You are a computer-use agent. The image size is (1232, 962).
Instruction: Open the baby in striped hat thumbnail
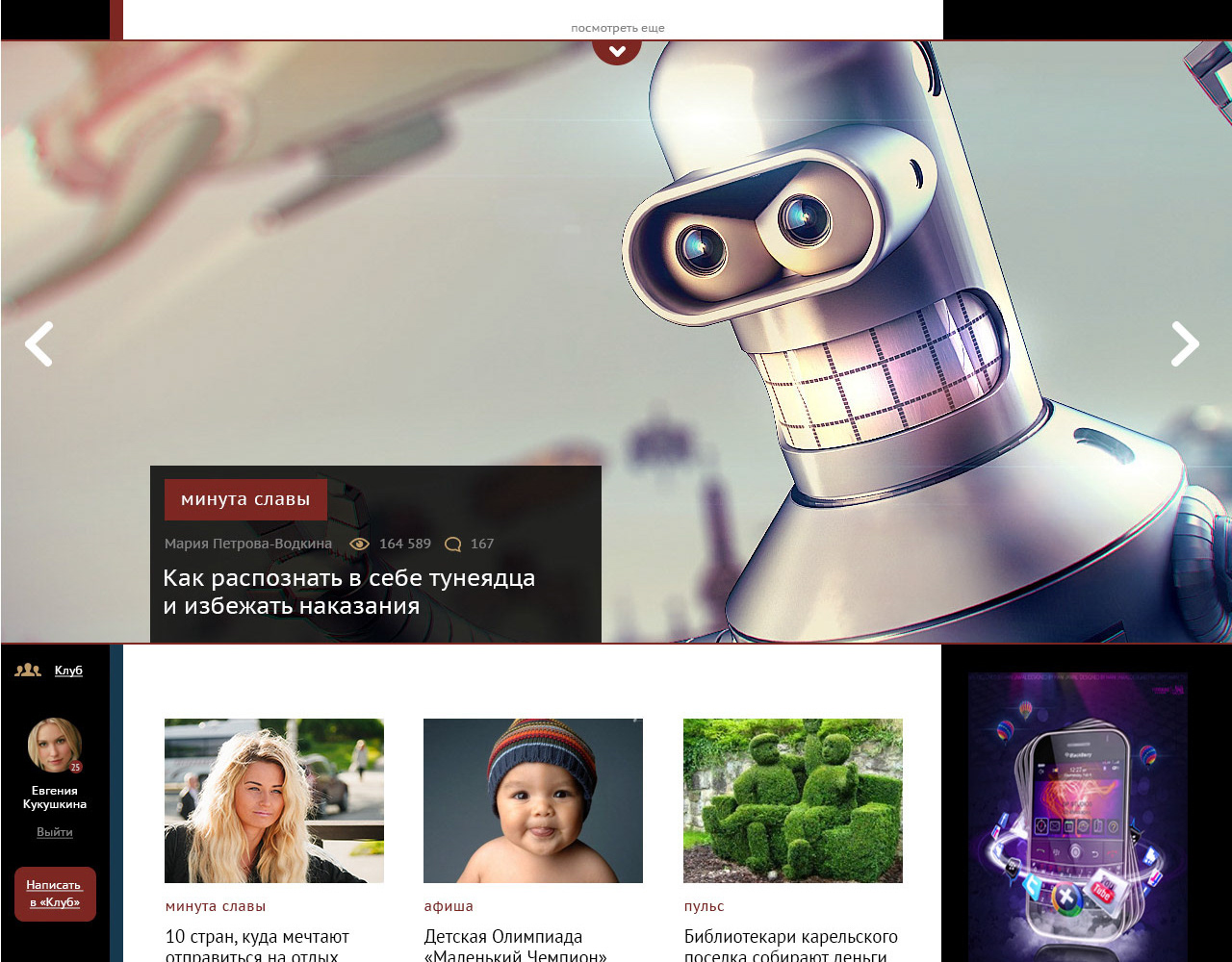533,801
